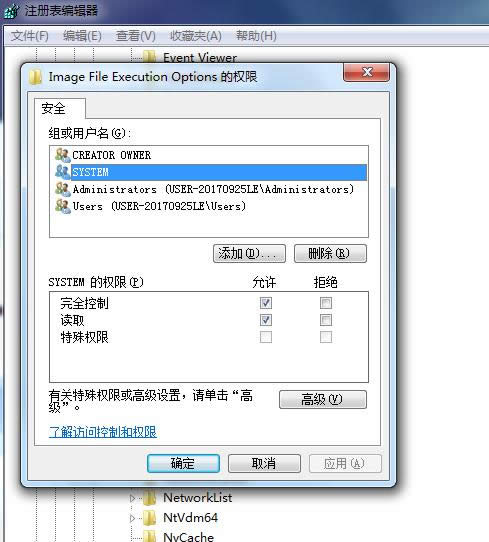Click the SYSTEM user group icon
Image resolution: width=489 pixels, height=542 pixels.
(63, 172)
